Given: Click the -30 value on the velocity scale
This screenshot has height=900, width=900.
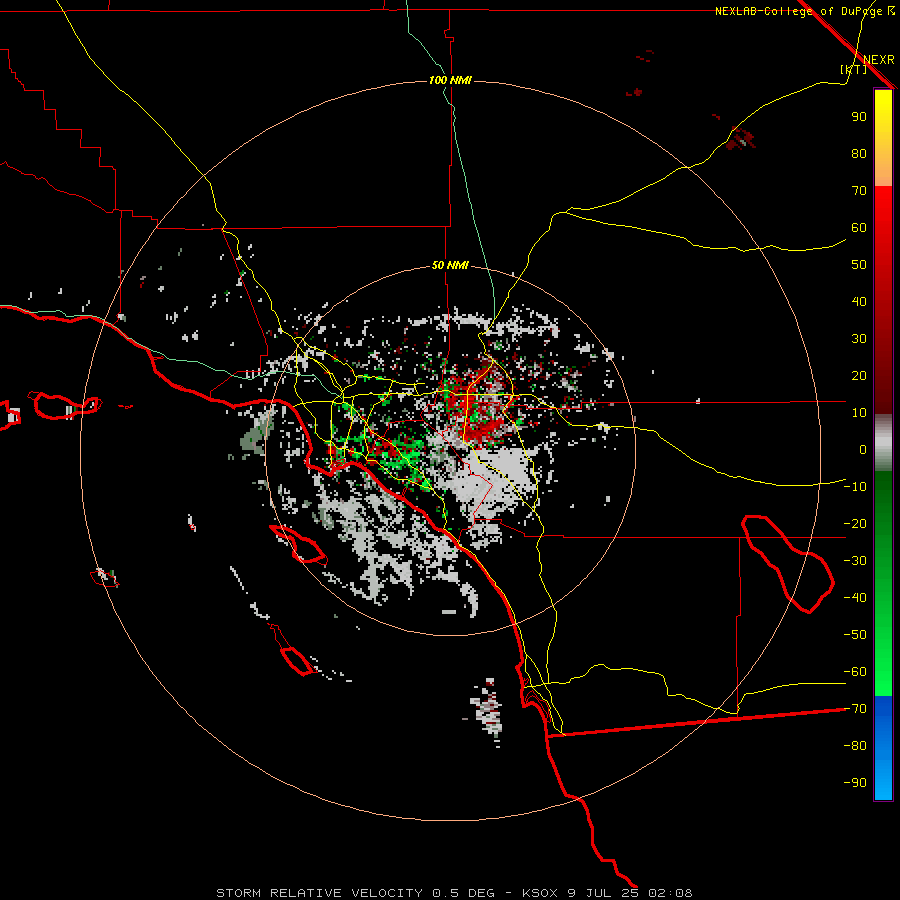Looking at the screenshot, I should (x=855, y=561).
